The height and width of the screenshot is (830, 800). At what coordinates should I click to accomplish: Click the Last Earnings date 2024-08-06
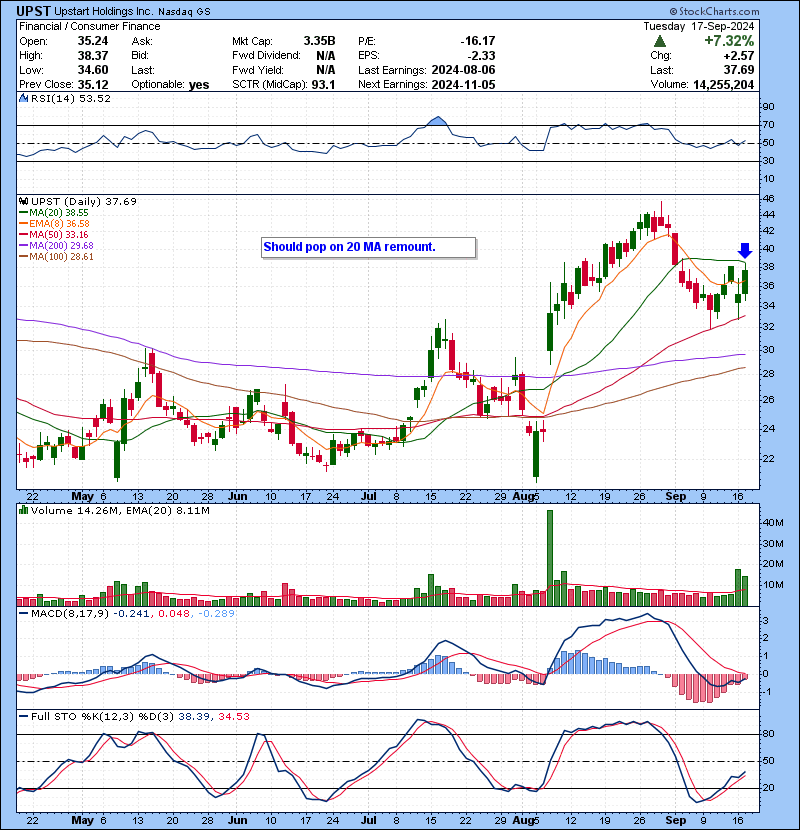[x=463, y=70]
